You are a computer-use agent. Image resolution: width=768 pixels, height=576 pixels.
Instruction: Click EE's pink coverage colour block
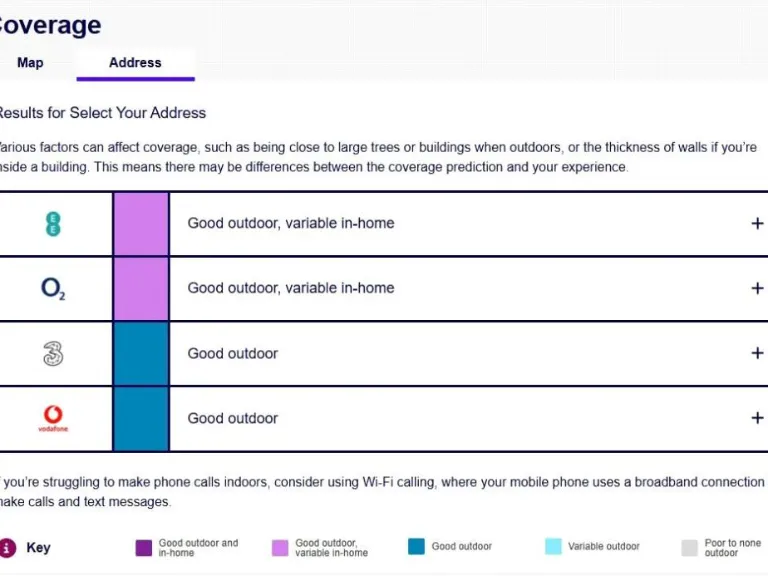(141, 223)
